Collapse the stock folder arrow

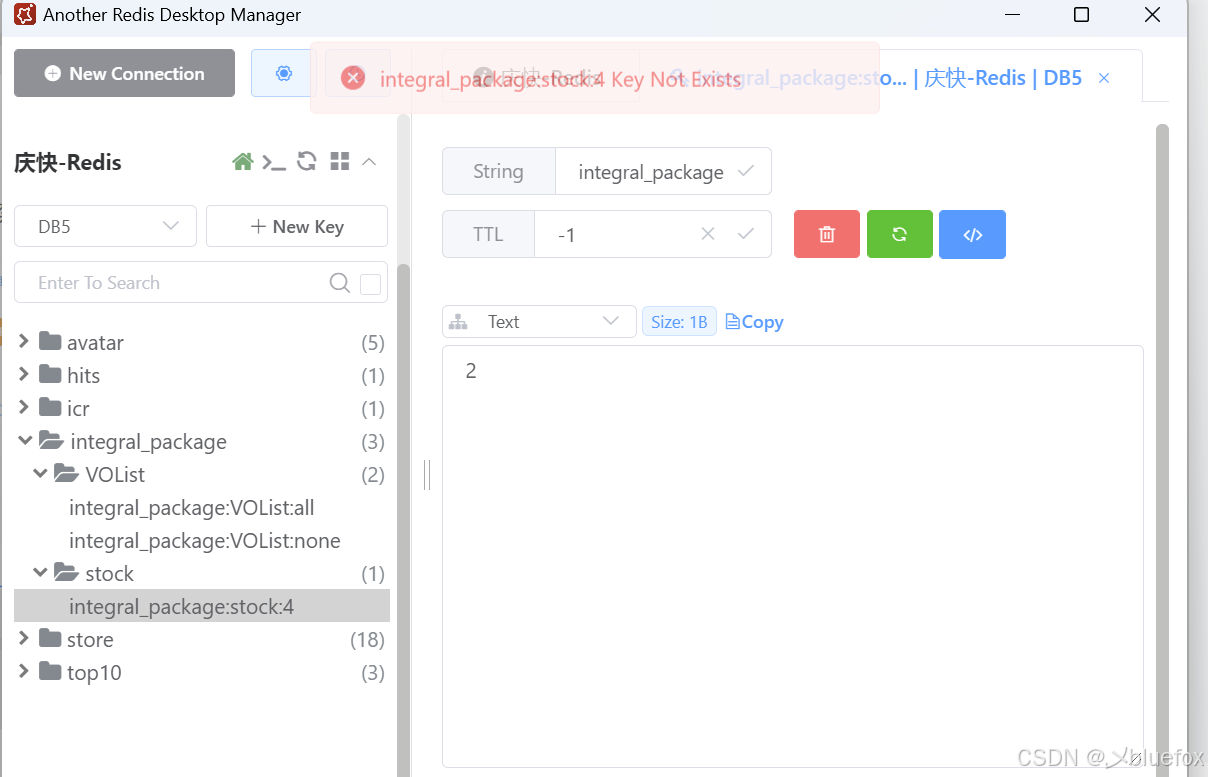pos(40,573)
